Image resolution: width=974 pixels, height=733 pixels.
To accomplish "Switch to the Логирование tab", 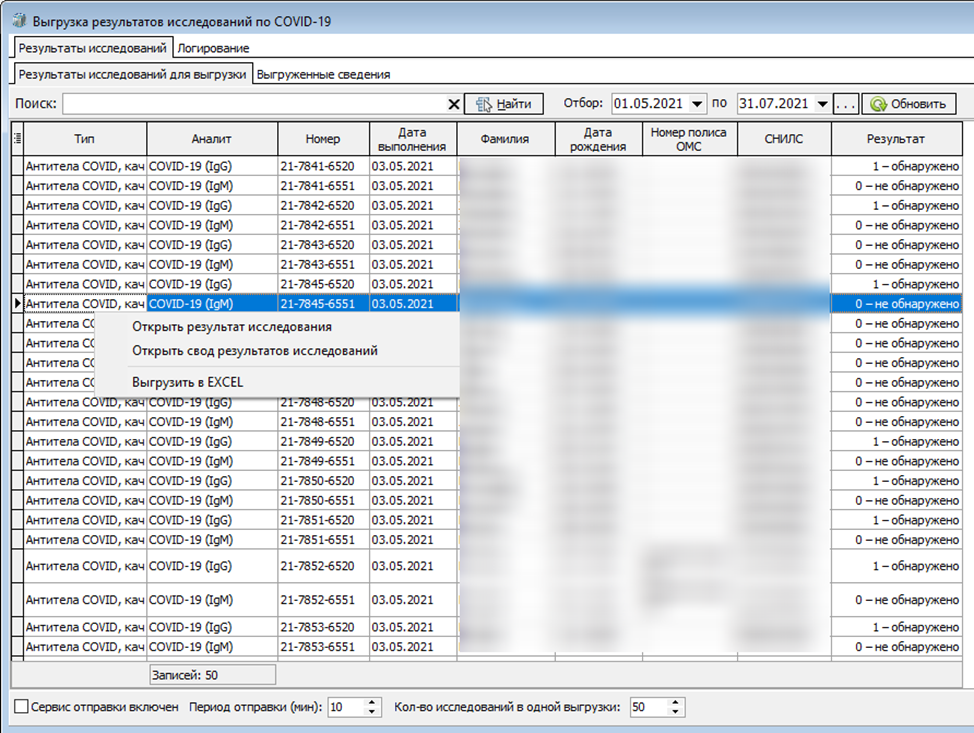I will click(x=213, y=47).
